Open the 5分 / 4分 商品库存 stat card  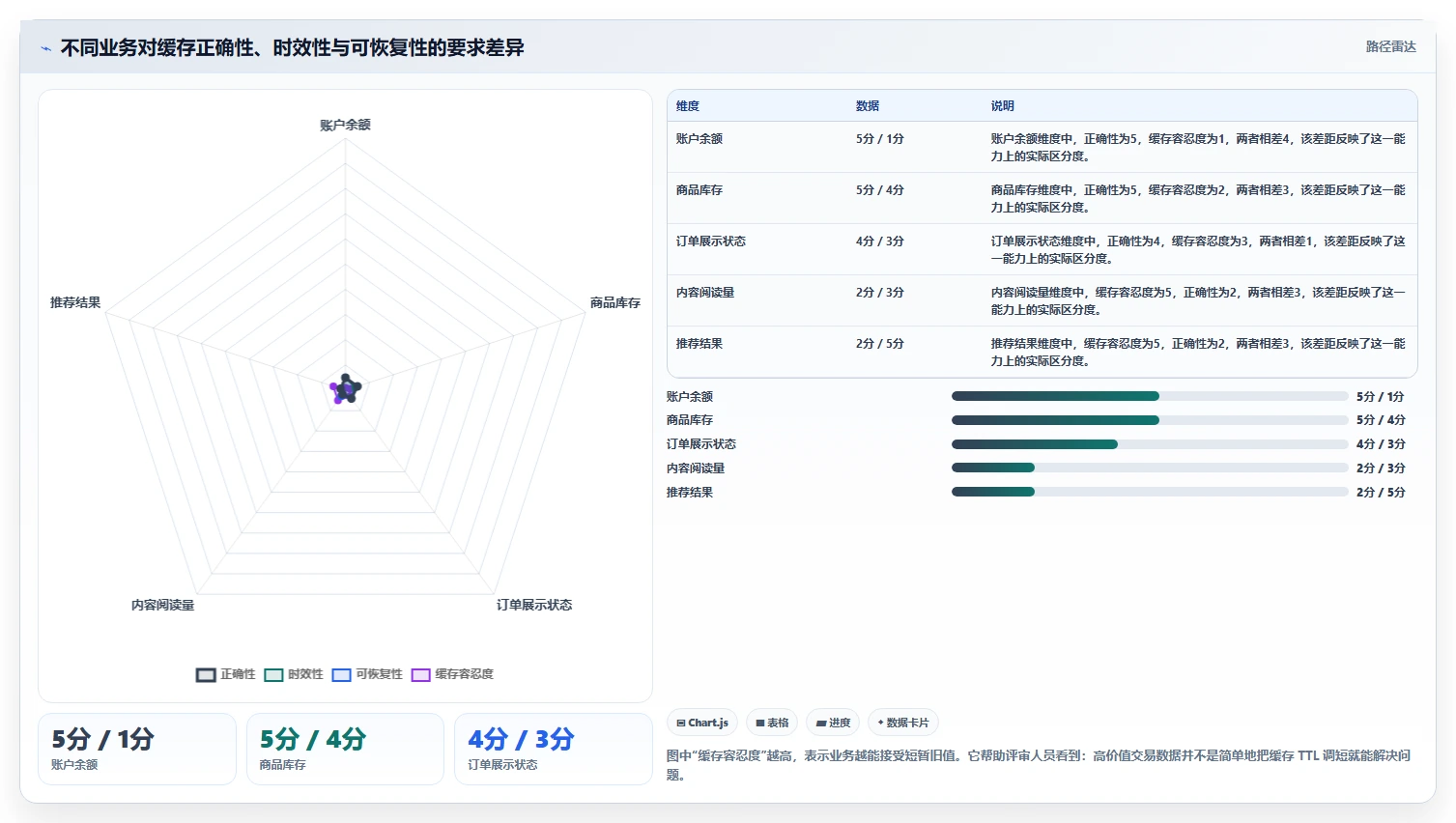345,749
